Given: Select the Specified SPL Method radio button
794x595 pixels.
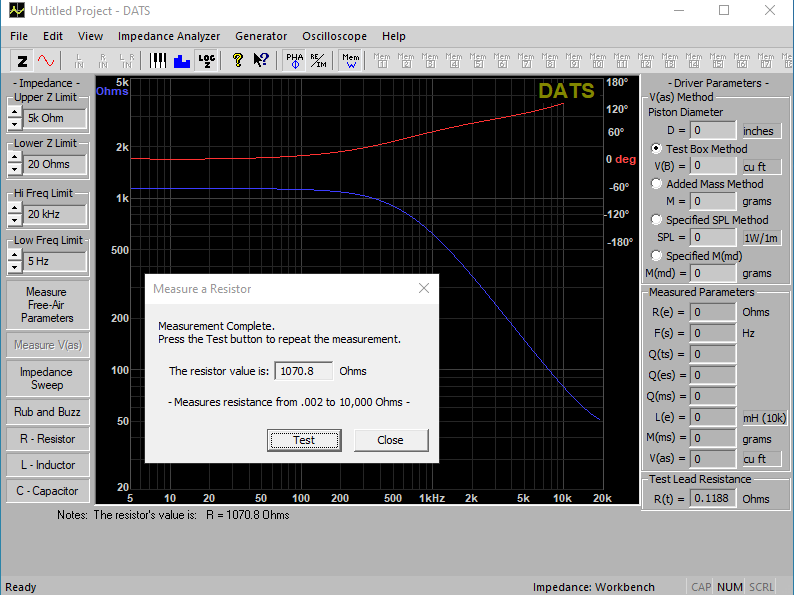Looking at the screenshot, I should [x=656, y=220].
